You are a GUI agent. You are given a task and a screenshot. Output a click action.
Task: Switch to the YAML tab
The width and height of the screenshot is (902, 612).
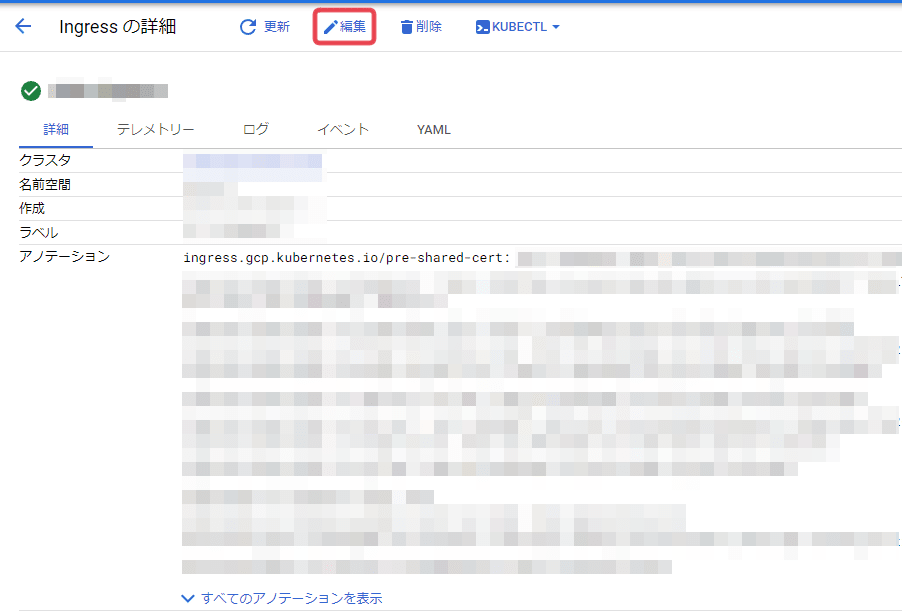pyautogui.click(x=433, y=129)
